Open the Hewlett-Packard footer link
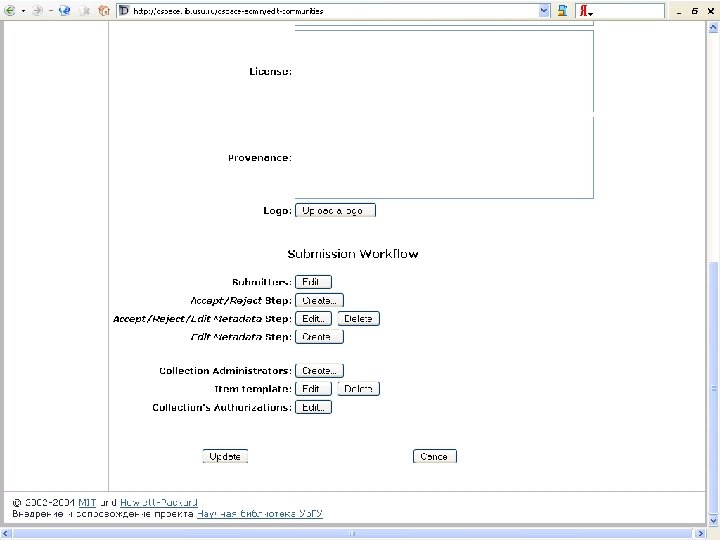This screenshot has height=540, width=720. [159, 503]
